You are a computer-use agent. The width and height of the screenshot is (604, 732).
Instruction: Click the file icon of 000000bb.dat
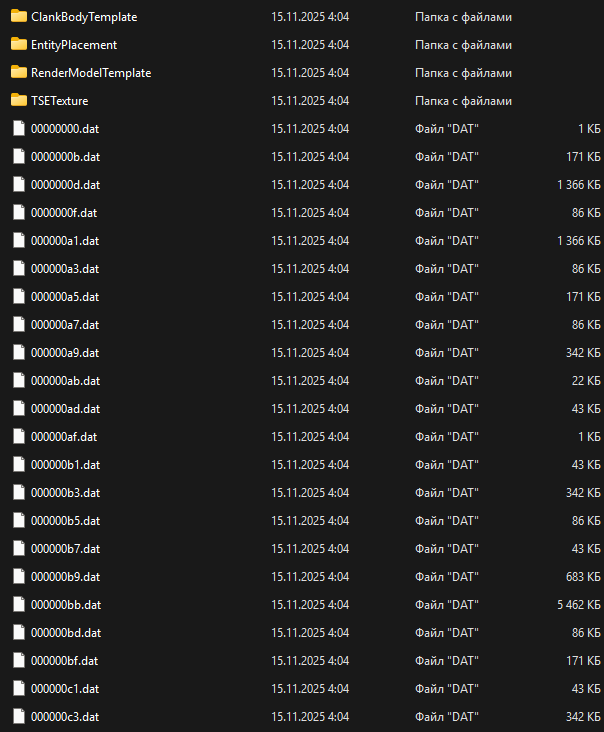[18, 605]
